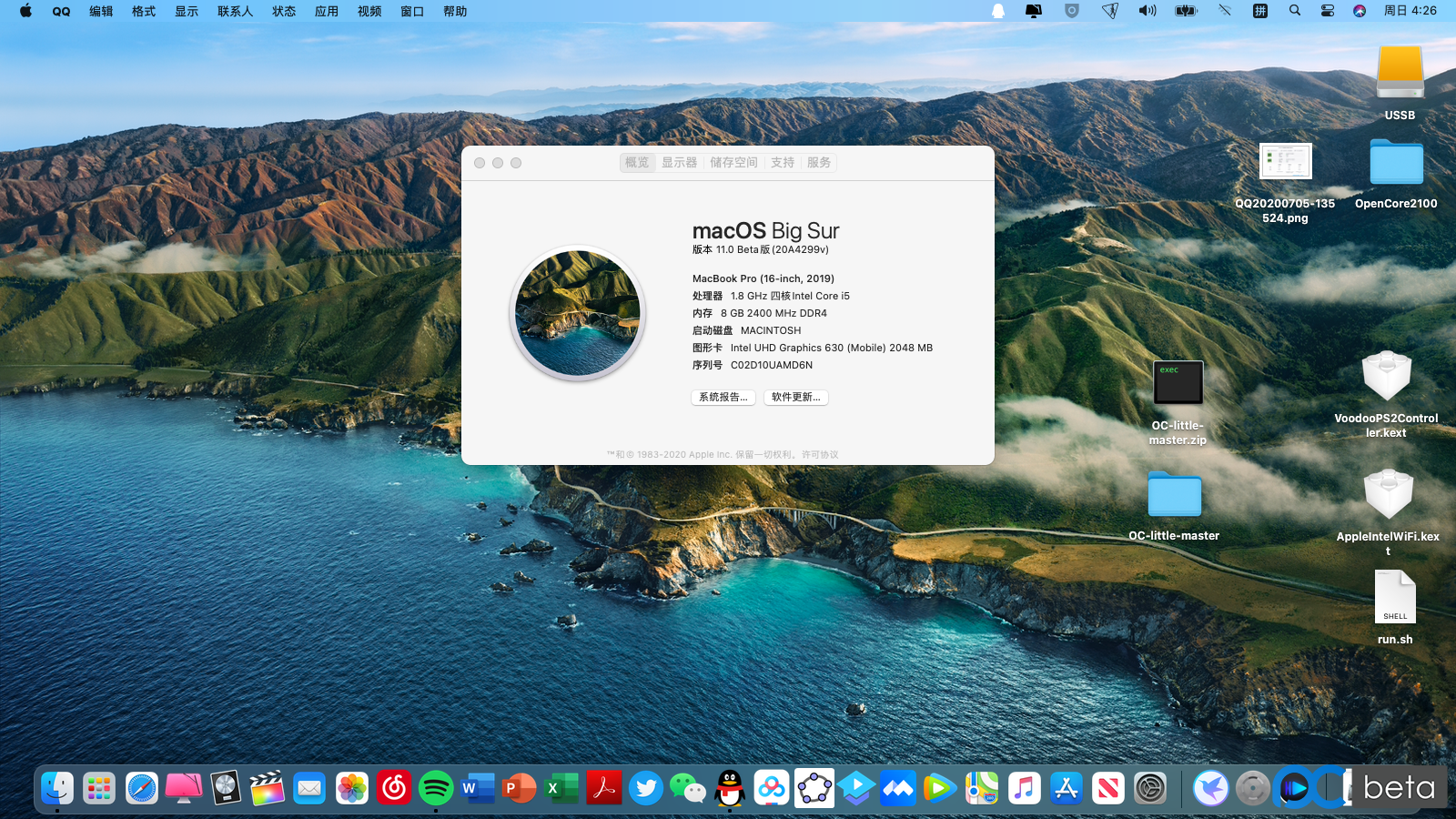Click the Wi-Fi off menu bar icon
This screenshot has height=819, width=1456.
[x=1225, y=11]
